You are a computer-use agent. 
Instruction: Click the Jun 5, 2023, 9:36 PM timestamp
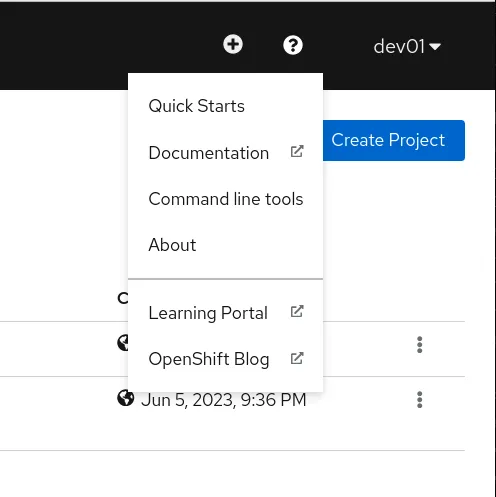click(223, 399)
